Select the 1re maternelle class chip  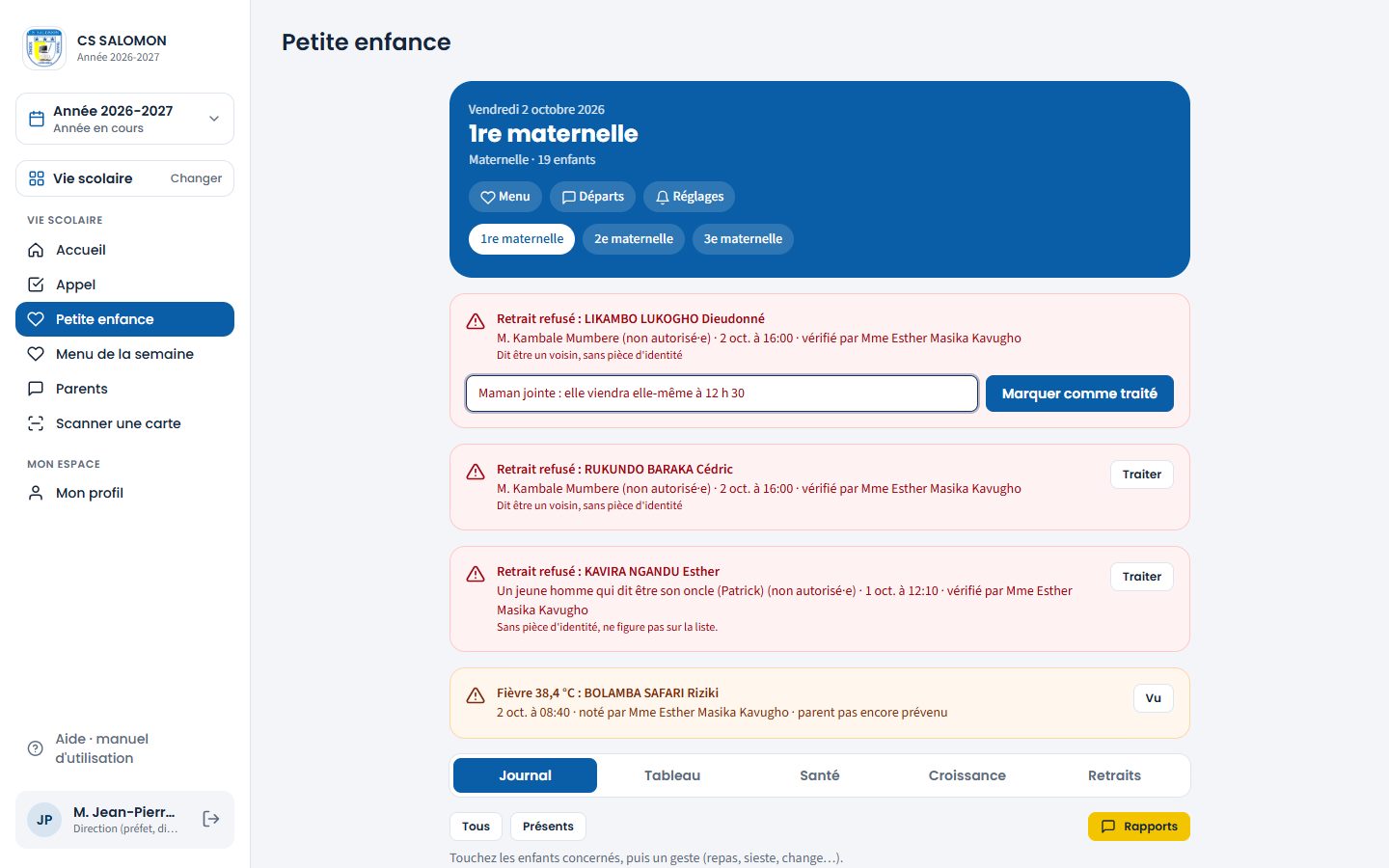pyautogui.click(x=522, y=239)
